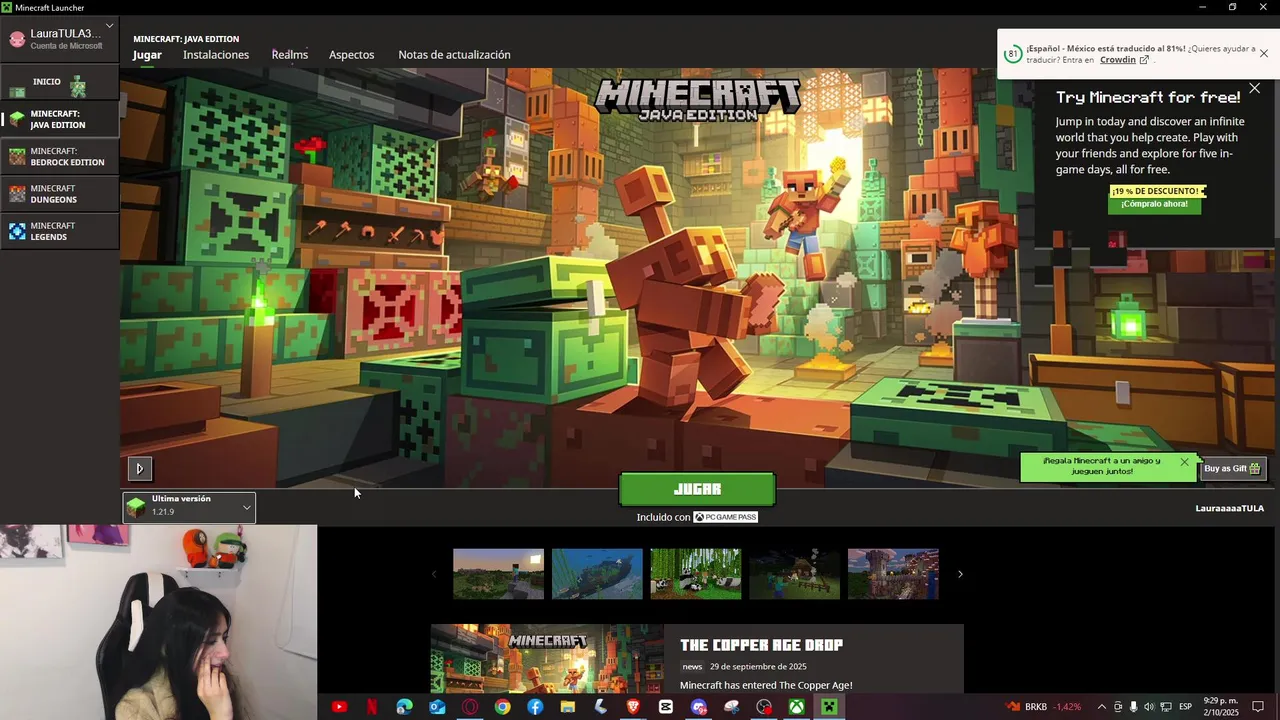Click the account avatar icon
This screenshot has height=720, width=1280.
[17, 39]
